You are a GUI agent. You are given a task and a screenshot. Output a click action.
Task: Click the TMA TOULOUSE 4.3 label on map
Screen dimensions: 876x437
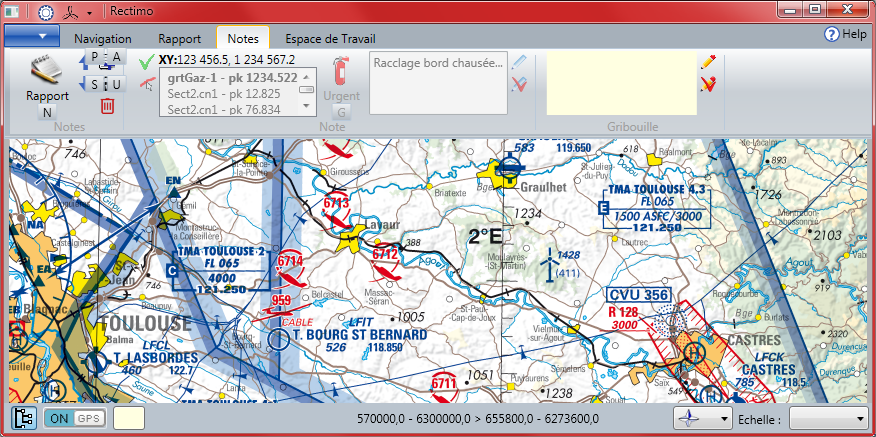click(x=659, y=190)
